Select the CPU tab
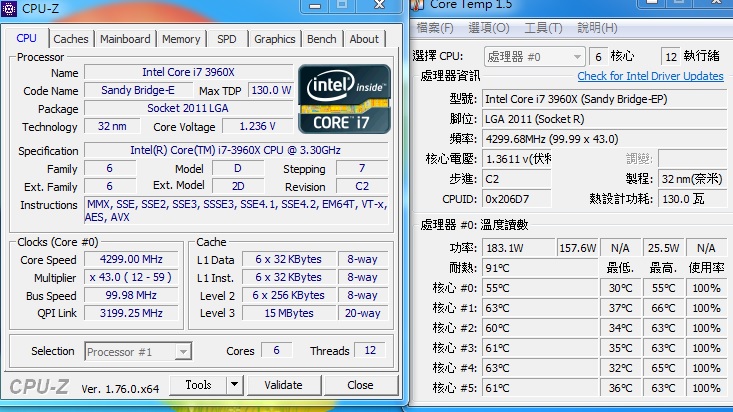733x412 pixels. [x=27, y=38]
